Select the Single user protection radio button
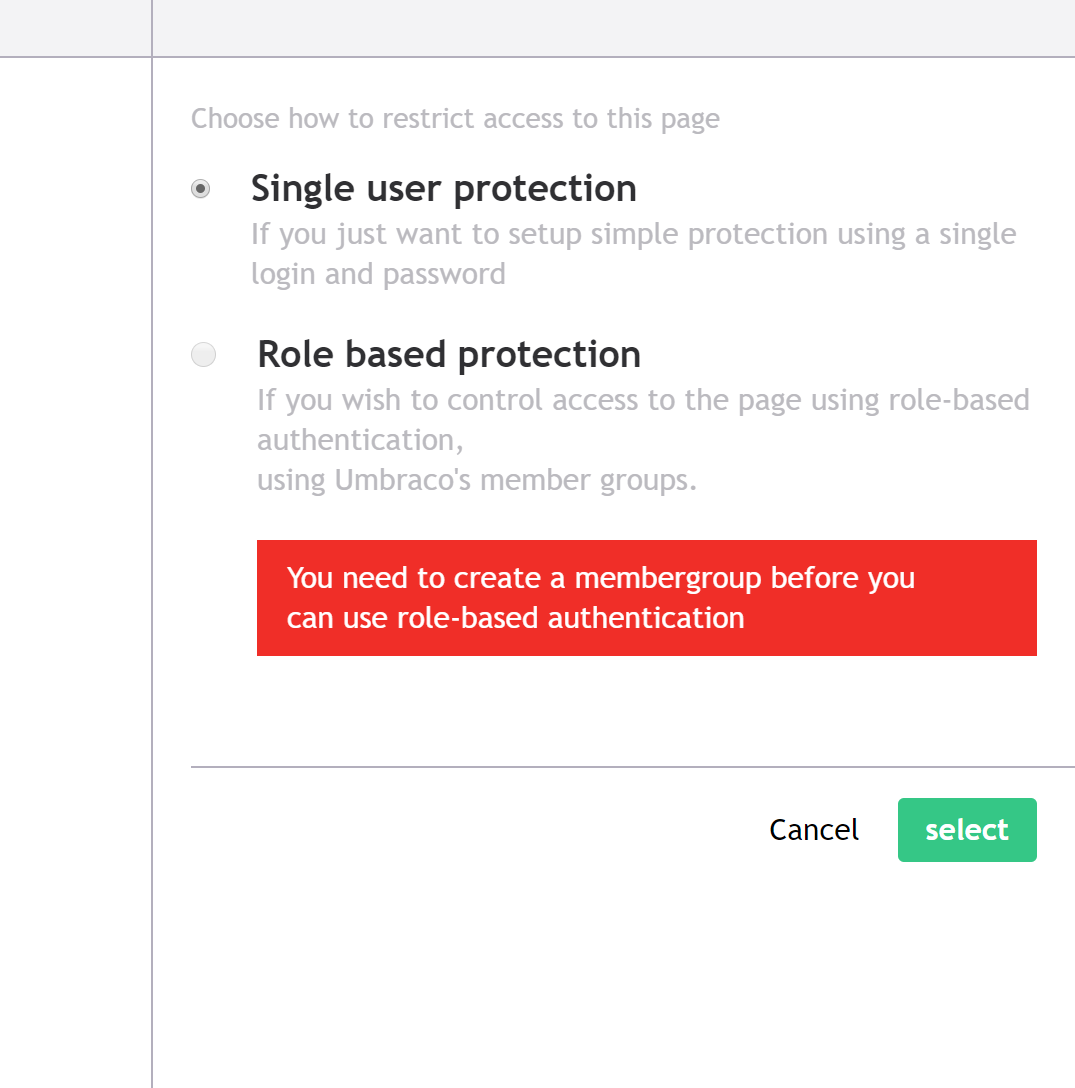Screen dimensions: 1075x1088 [x=201, y=189]
